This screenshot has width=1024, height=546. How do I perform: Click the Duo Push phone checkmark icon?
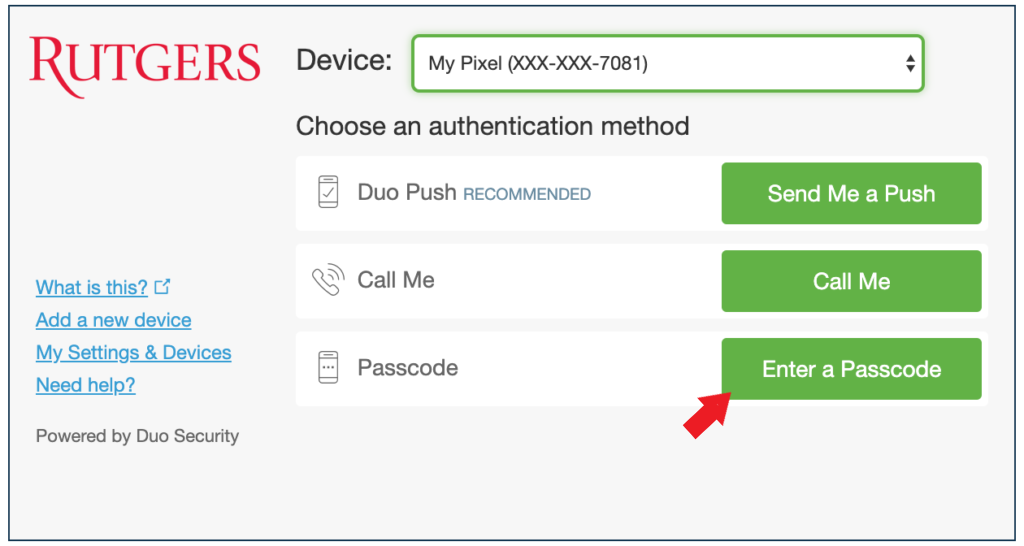[x=328, y=192]
